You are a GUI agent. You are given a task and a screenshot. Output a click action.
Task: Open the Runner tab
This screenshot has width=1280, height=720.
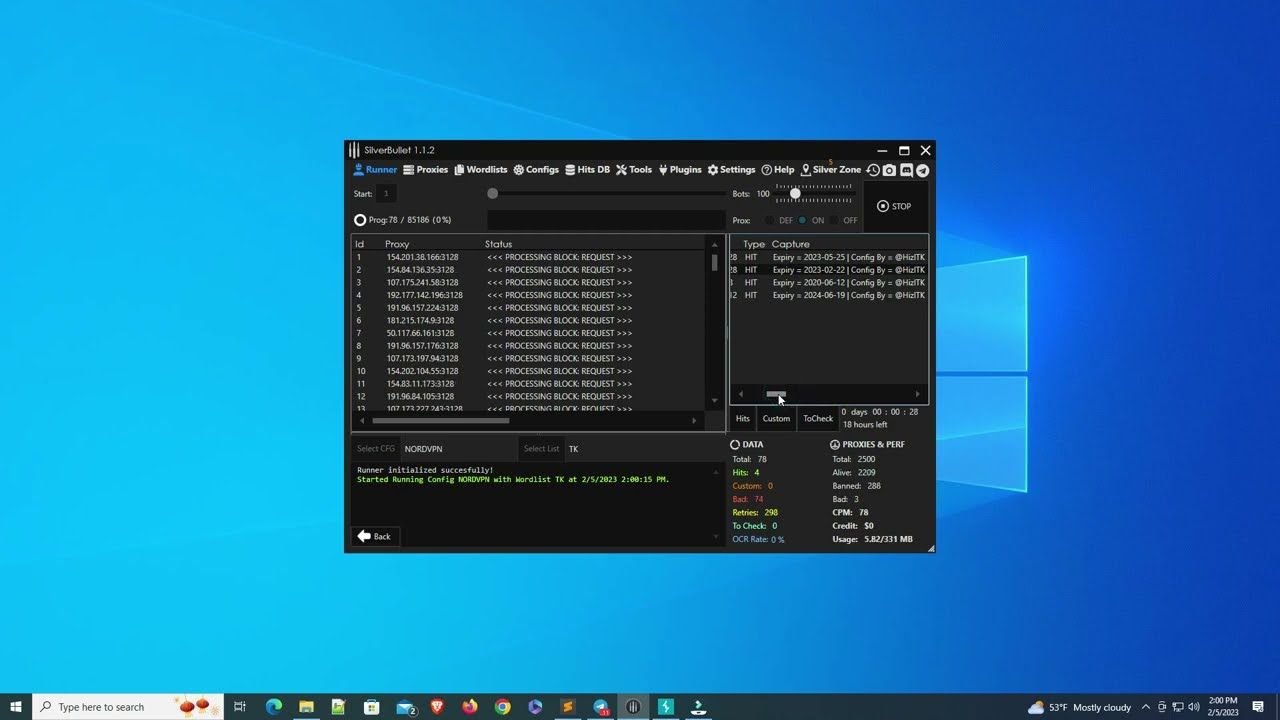pos(375,170)
